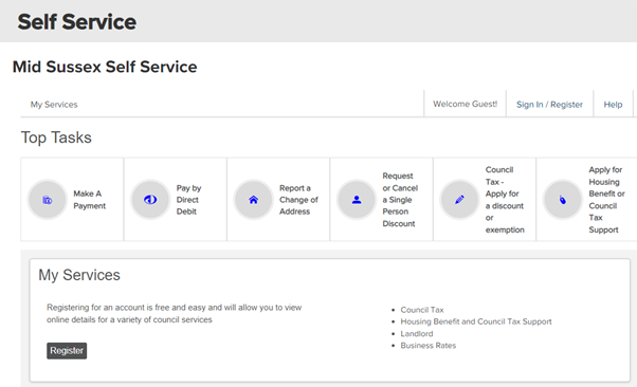The image size is (637, 387).
Task: Click the Welcome Guest! label
Action: pos(465,104)
